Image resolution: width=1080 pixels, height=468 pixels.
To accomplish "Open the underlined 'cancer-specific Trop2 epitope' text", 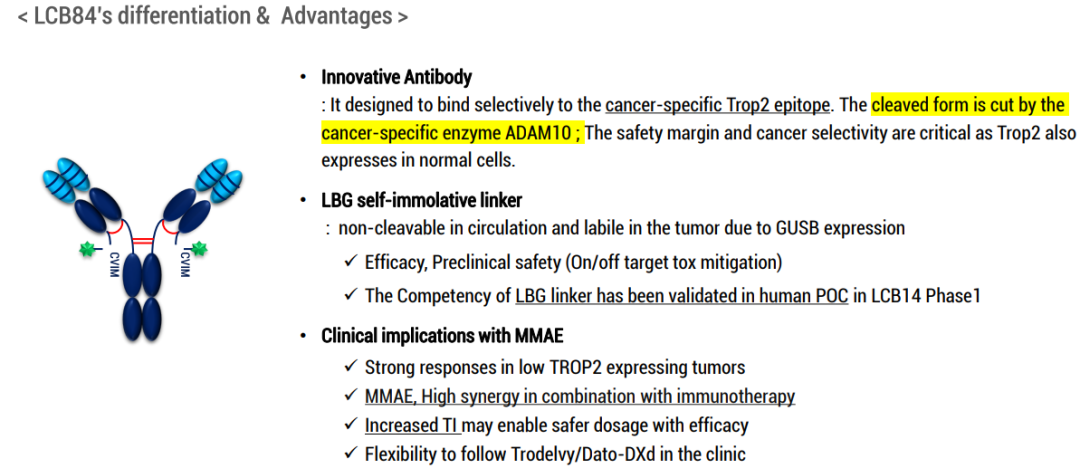I will [717, 105].
